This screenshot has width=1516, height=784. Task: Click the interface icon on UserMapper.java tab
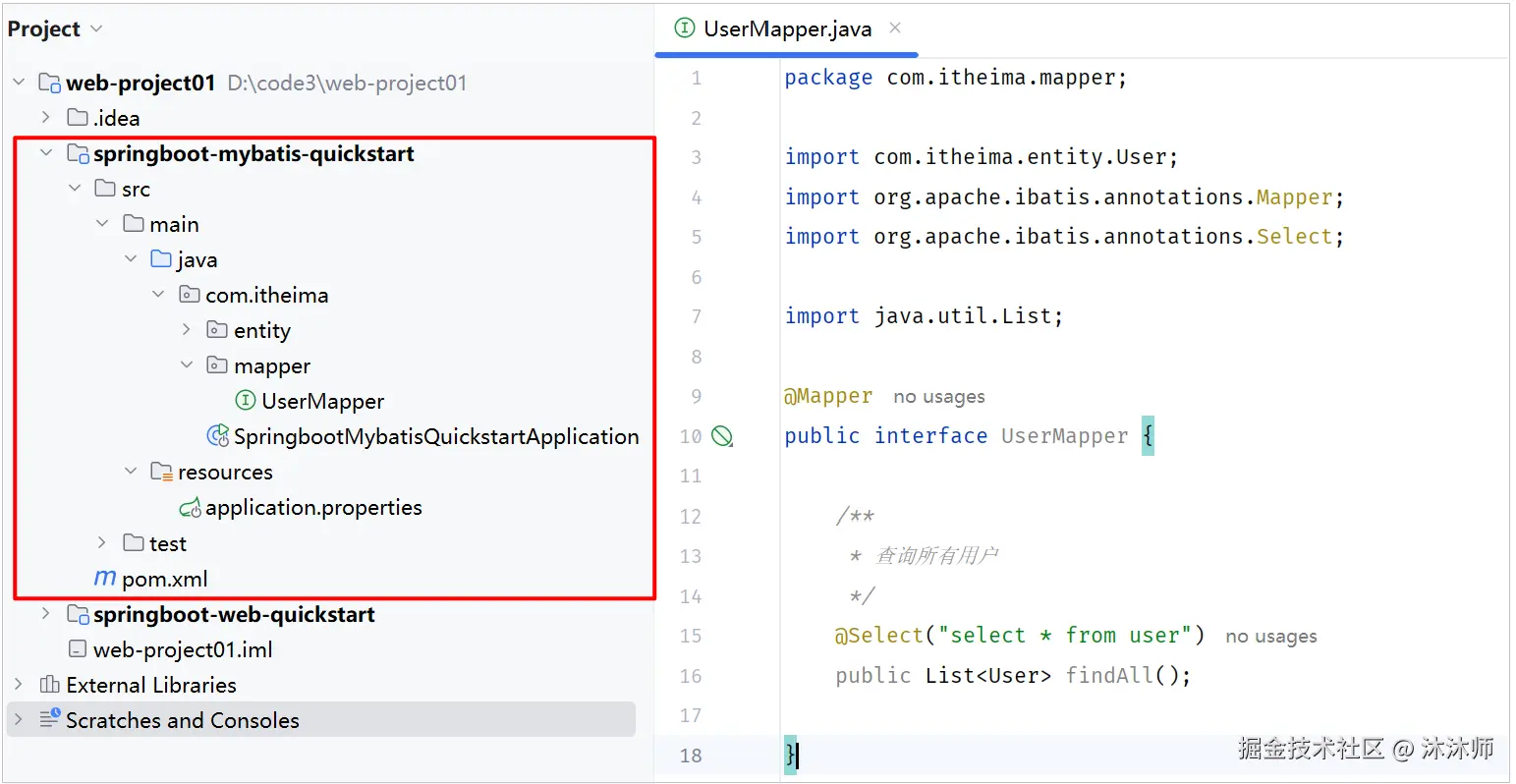point(685,28)
